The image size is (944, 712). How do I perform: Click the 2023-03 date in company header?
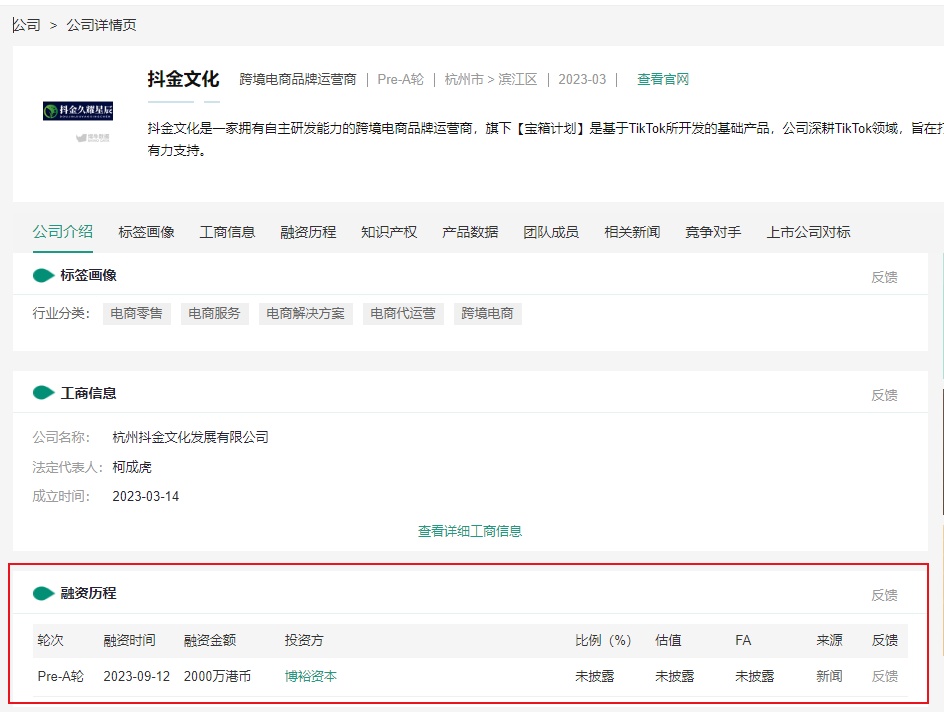(x=582, y=79)
